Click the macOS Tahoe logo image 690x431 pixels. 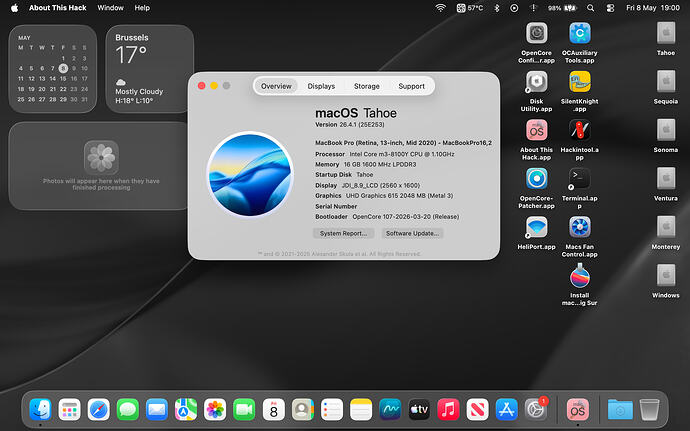[250, 174]
